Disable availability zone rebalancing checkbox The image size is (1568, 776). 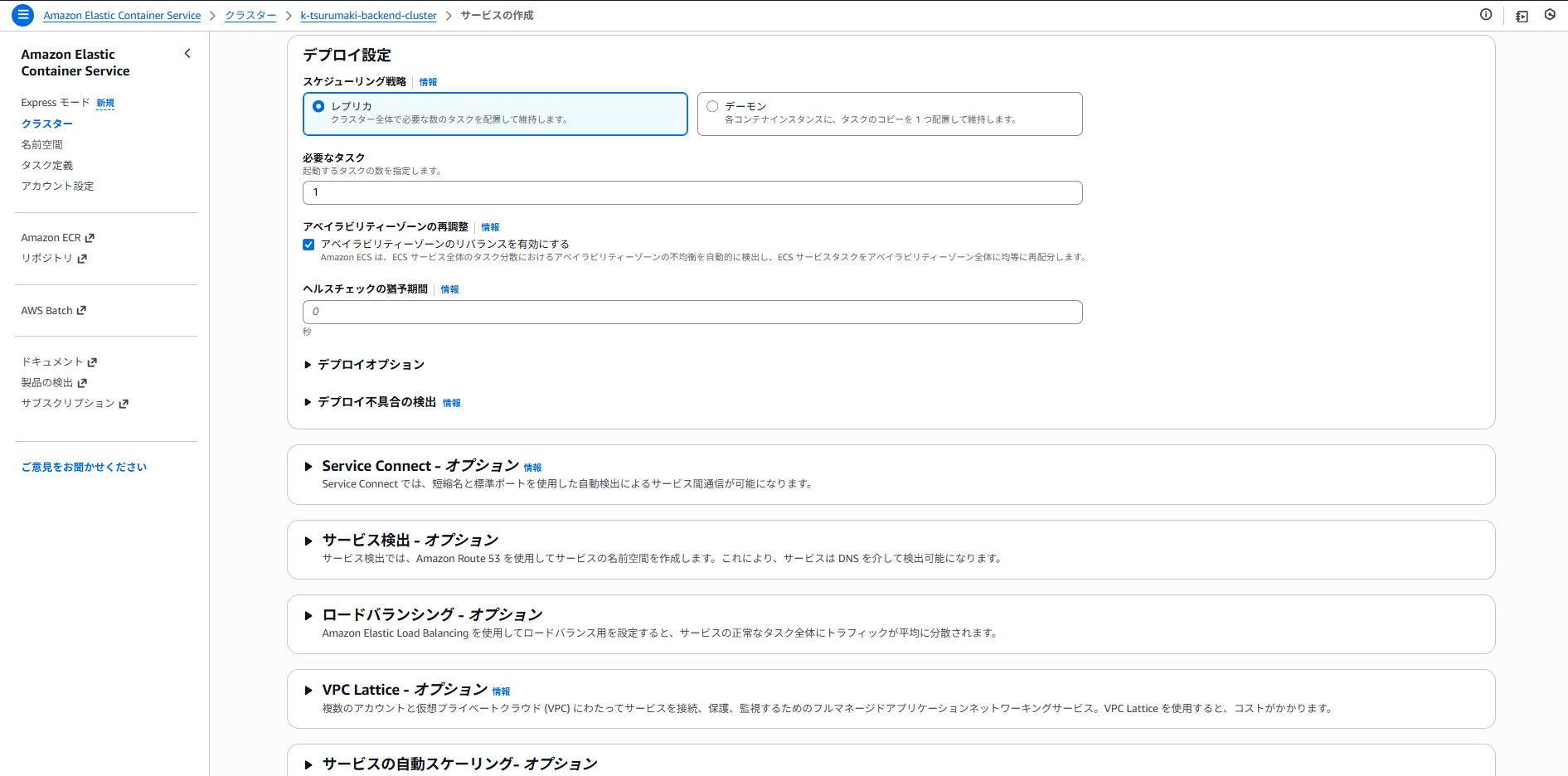(308, 244)
